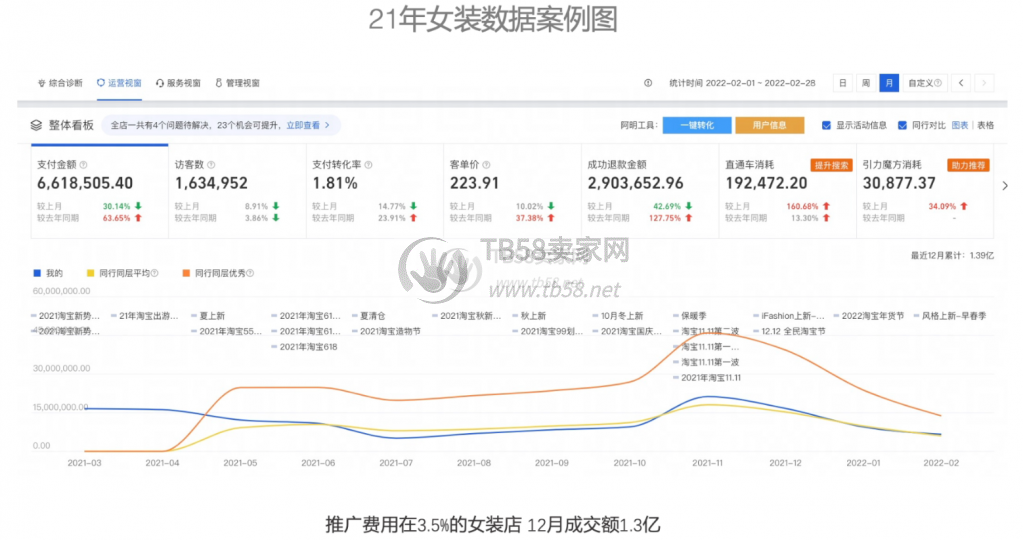This screenshot has height=540, width=1023.
Task: Open the 服务视窗 tab
Action: [178, 83]
